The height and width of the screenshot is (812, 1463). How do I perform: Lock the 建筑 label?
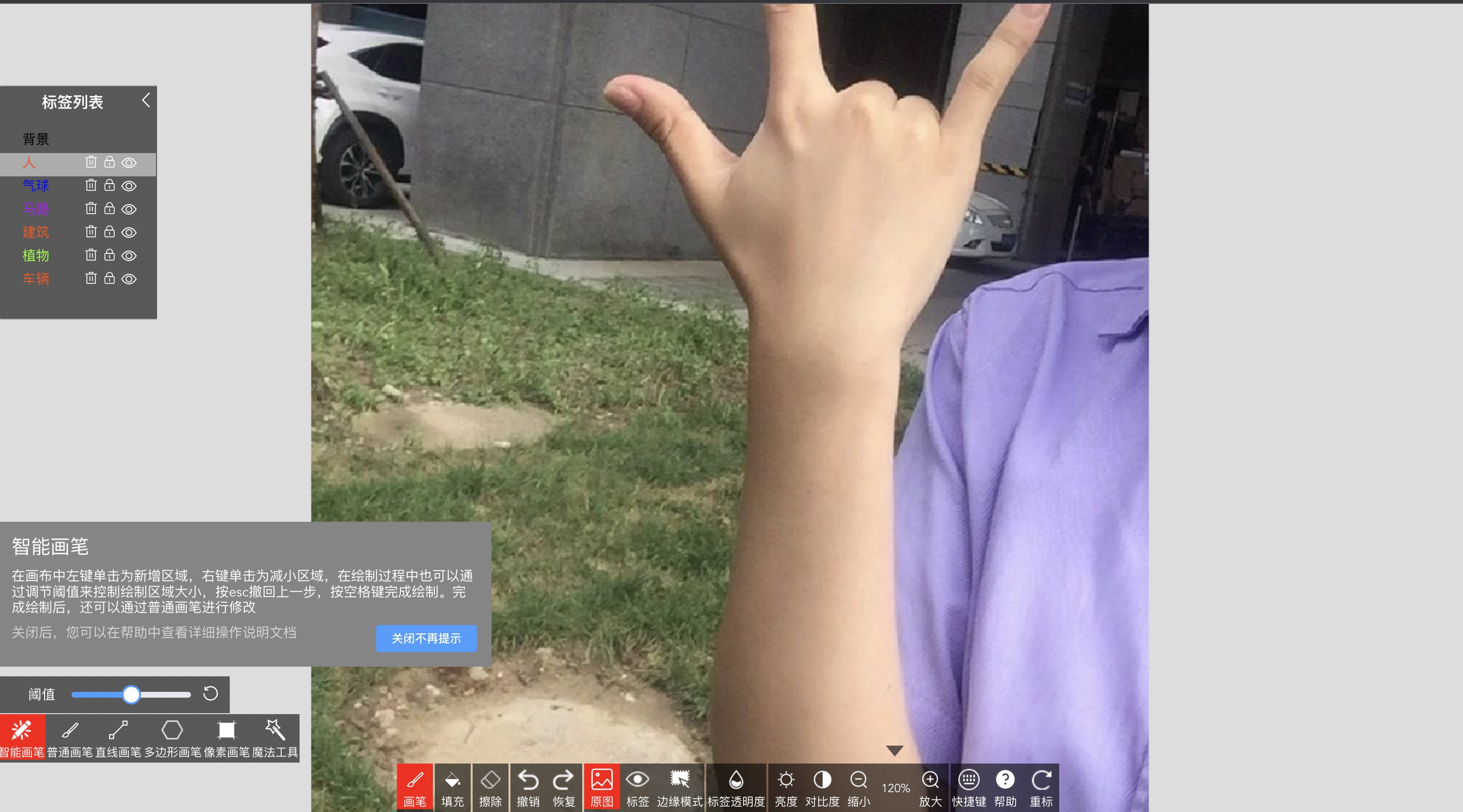110,232
